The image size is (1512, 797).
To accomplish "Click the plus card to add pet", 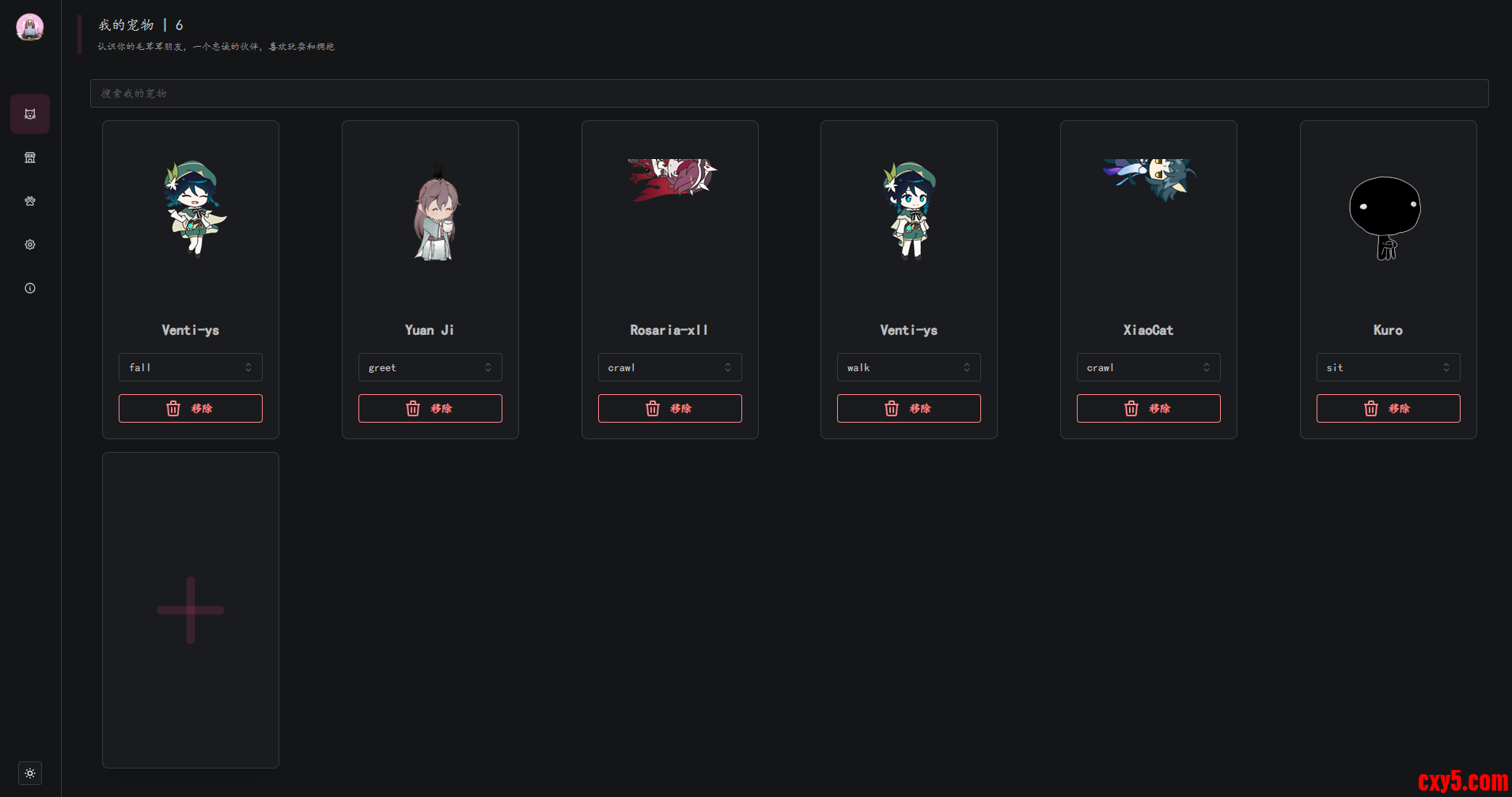I will [191, 610].
